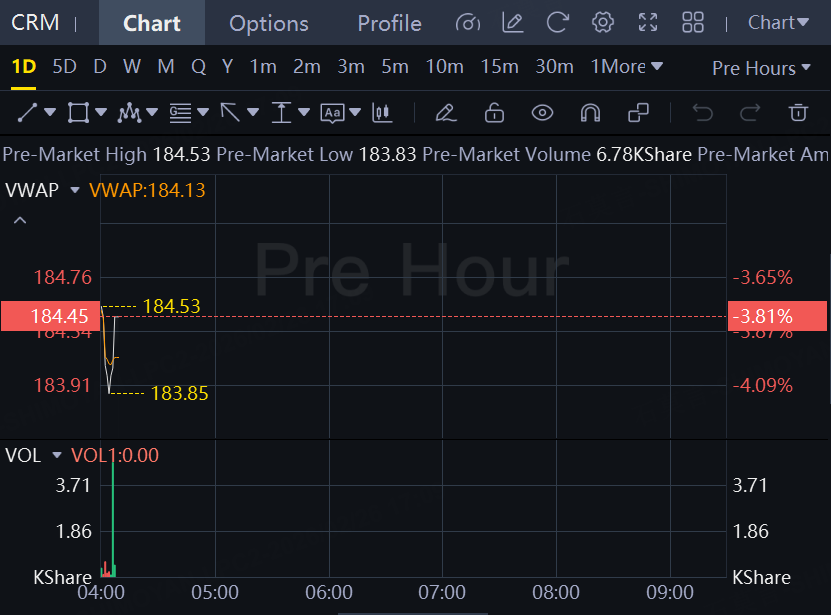Toggle drawings visibility eye icon

click(x=542, y=112)
